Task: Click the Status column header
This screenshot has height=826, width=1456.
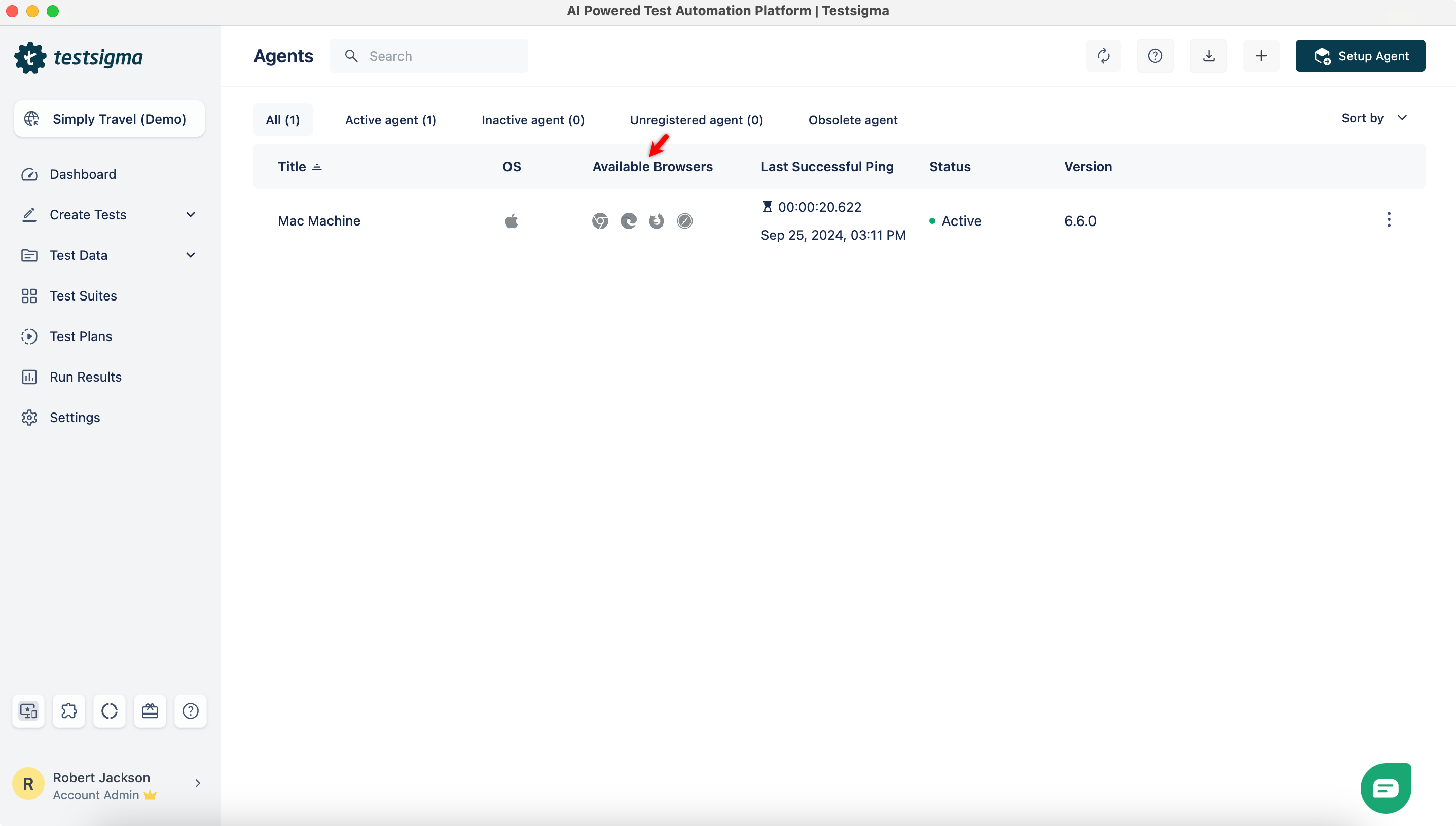Action: [950, 166]
